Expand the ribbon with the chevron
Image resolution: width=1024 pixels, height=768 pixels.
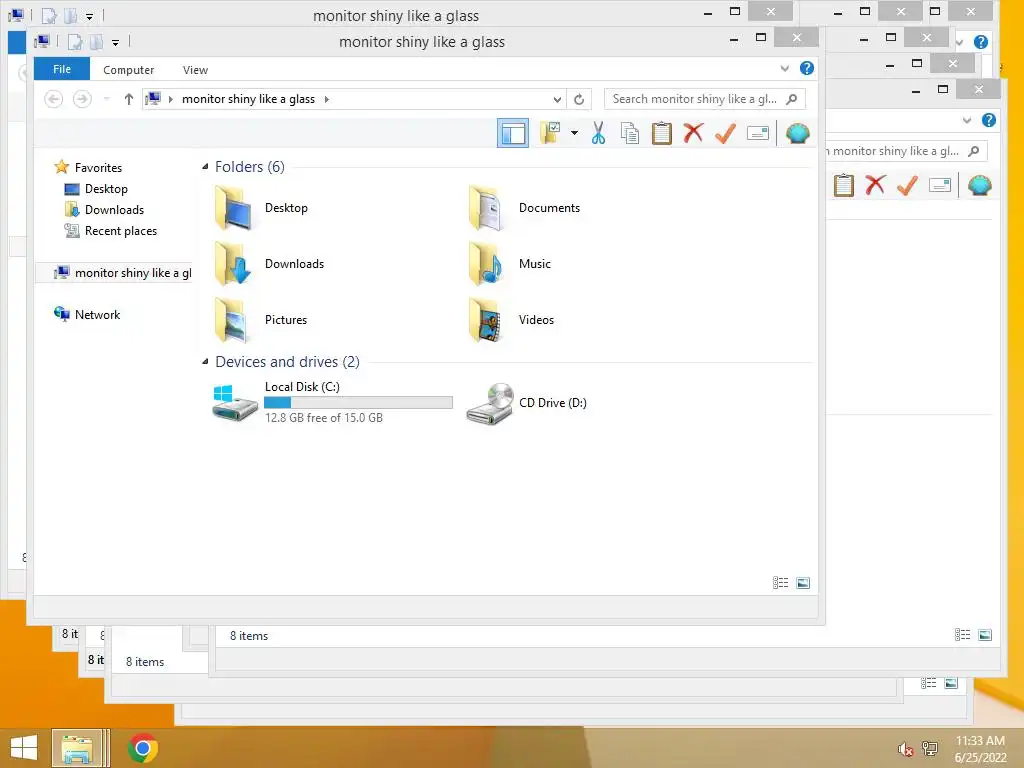[785, 69]
